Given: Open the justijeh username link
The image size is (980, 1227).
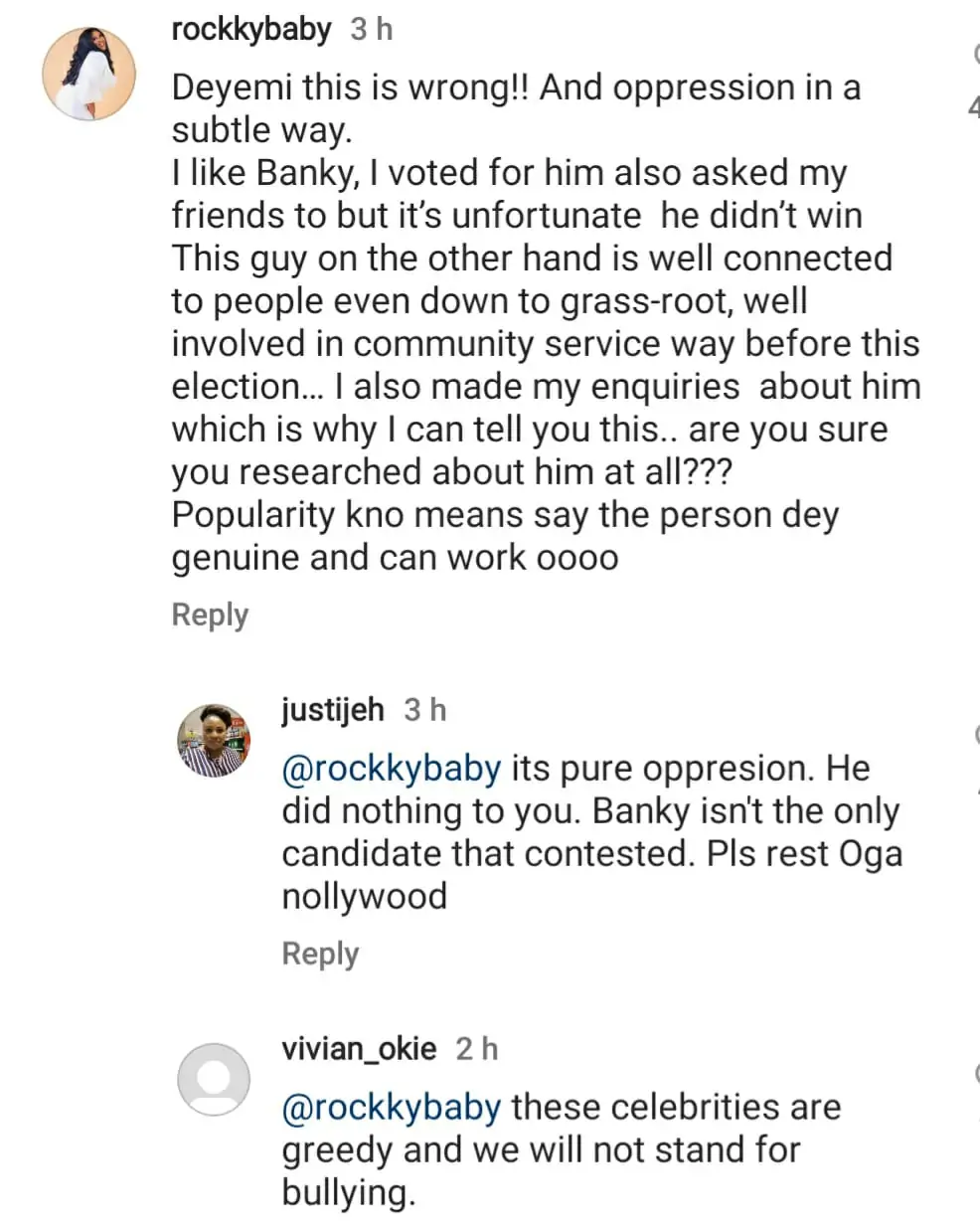Looking at the screenshot, I should 332,710.
